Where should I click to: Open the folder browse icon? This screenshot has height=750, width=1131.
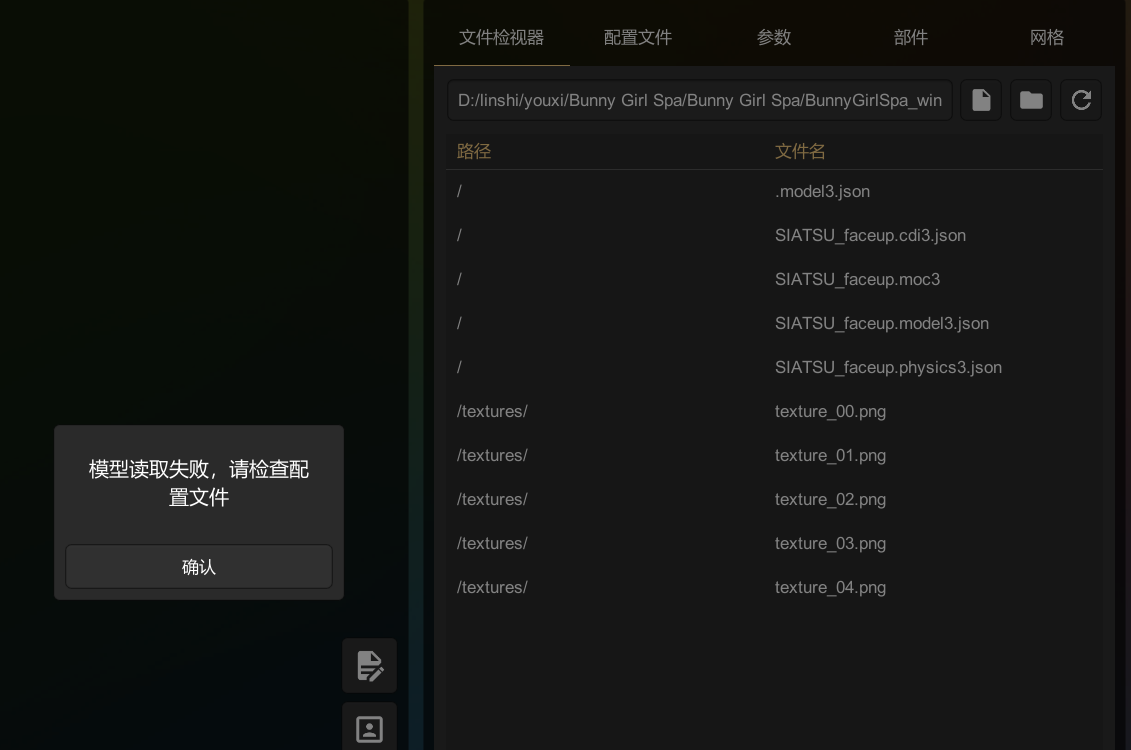coord(1031,100)
